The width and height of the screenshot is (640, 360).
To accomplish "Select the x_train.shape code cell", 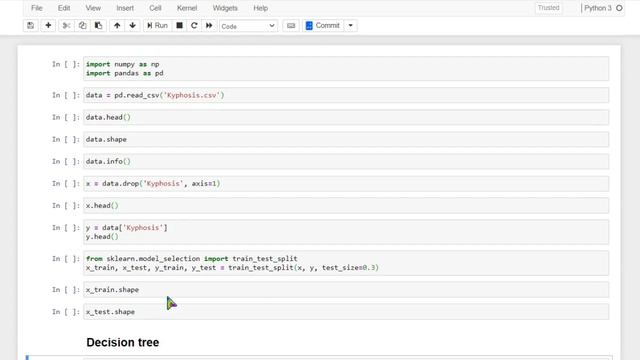I will (x=346, y=289).
